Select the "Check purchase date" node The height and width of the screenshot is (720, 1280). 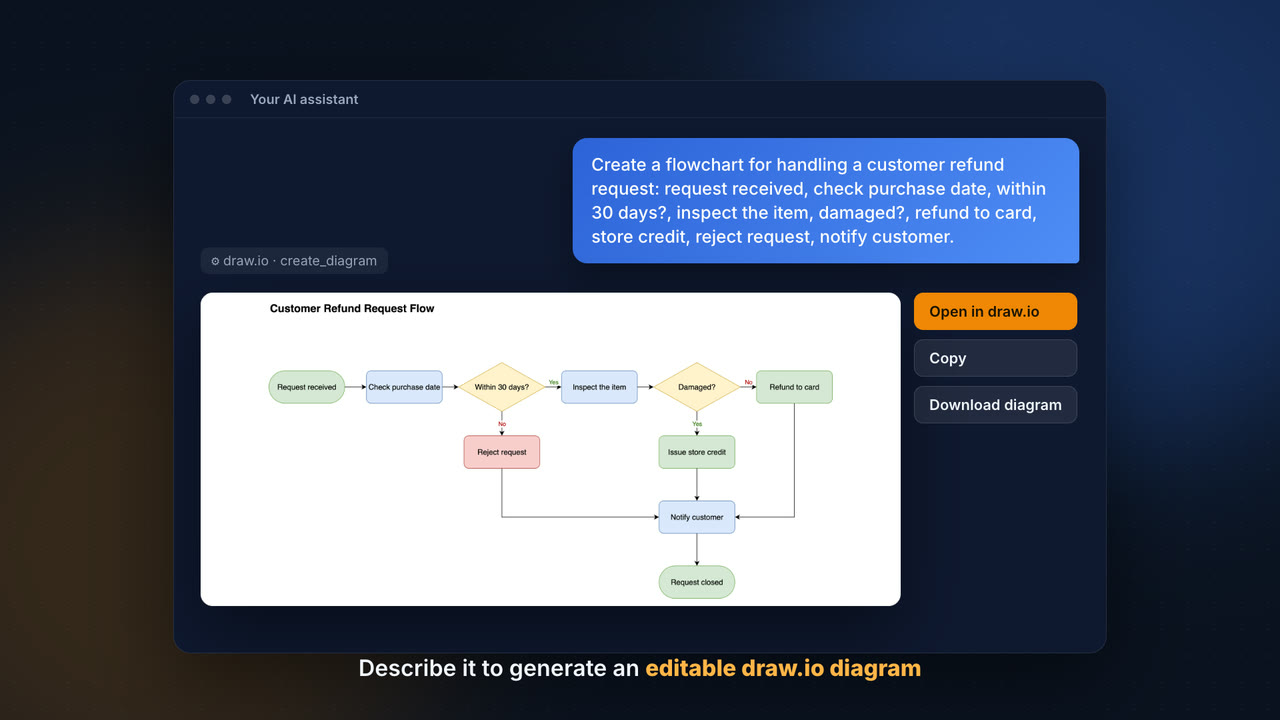pos(404,387)
